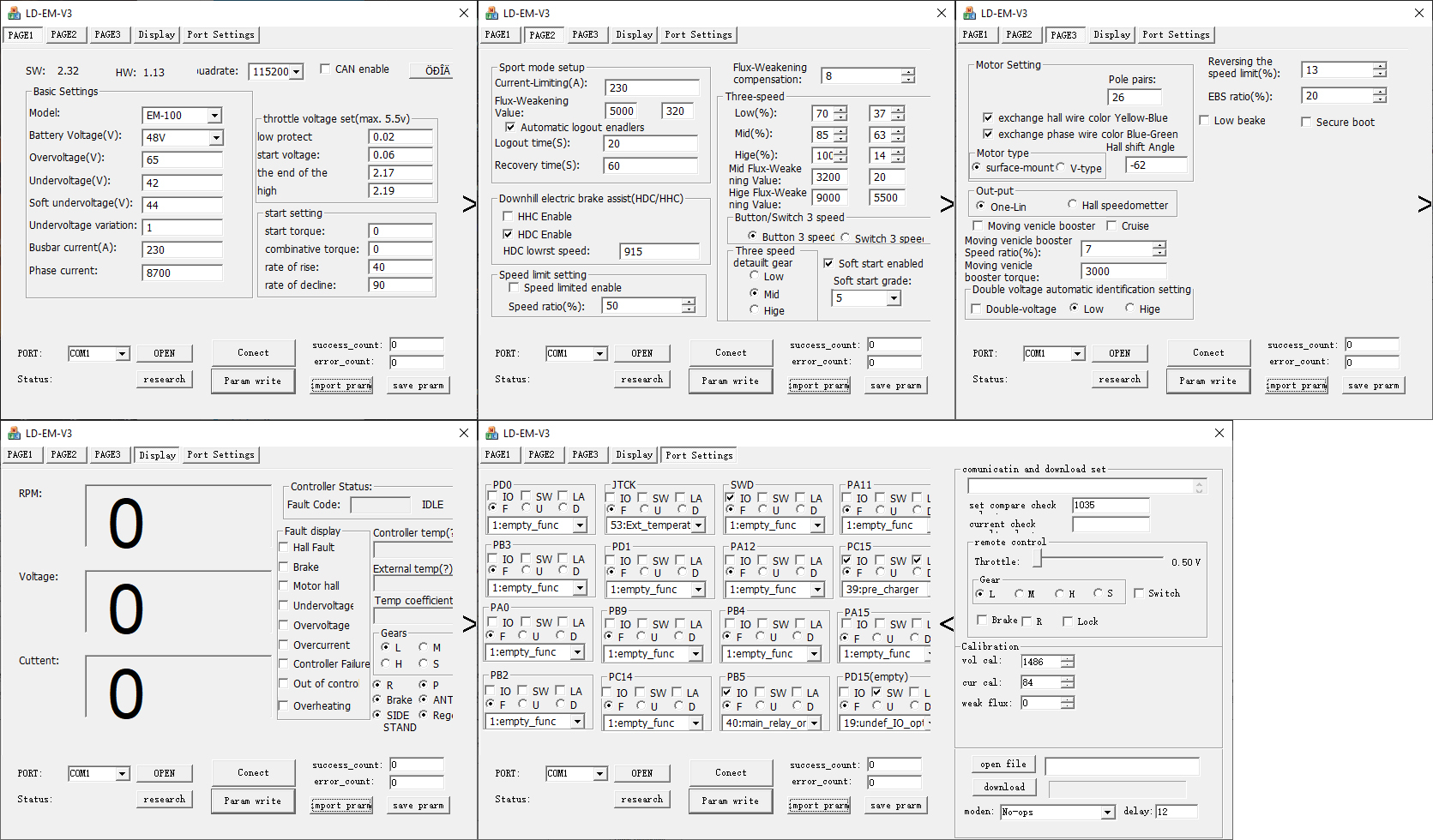Click the Throttle slider handle
Image resolution: width=1433 pixels, height=840 pixels.
pos(1037,559)
